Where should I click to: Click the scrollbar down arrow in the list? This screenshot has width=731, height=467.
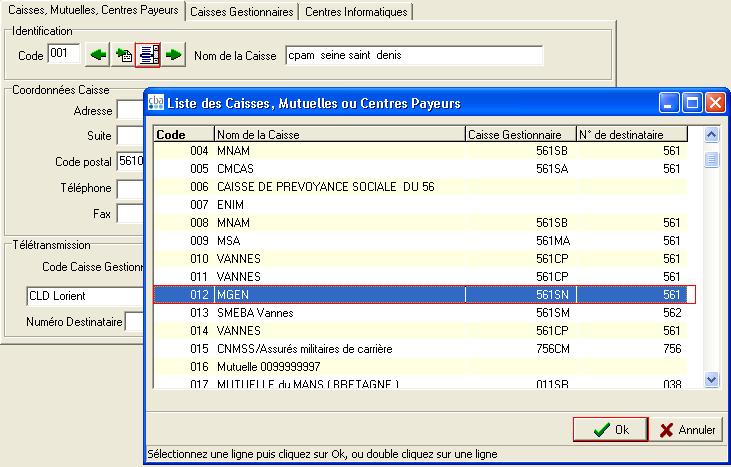point(711,380)
